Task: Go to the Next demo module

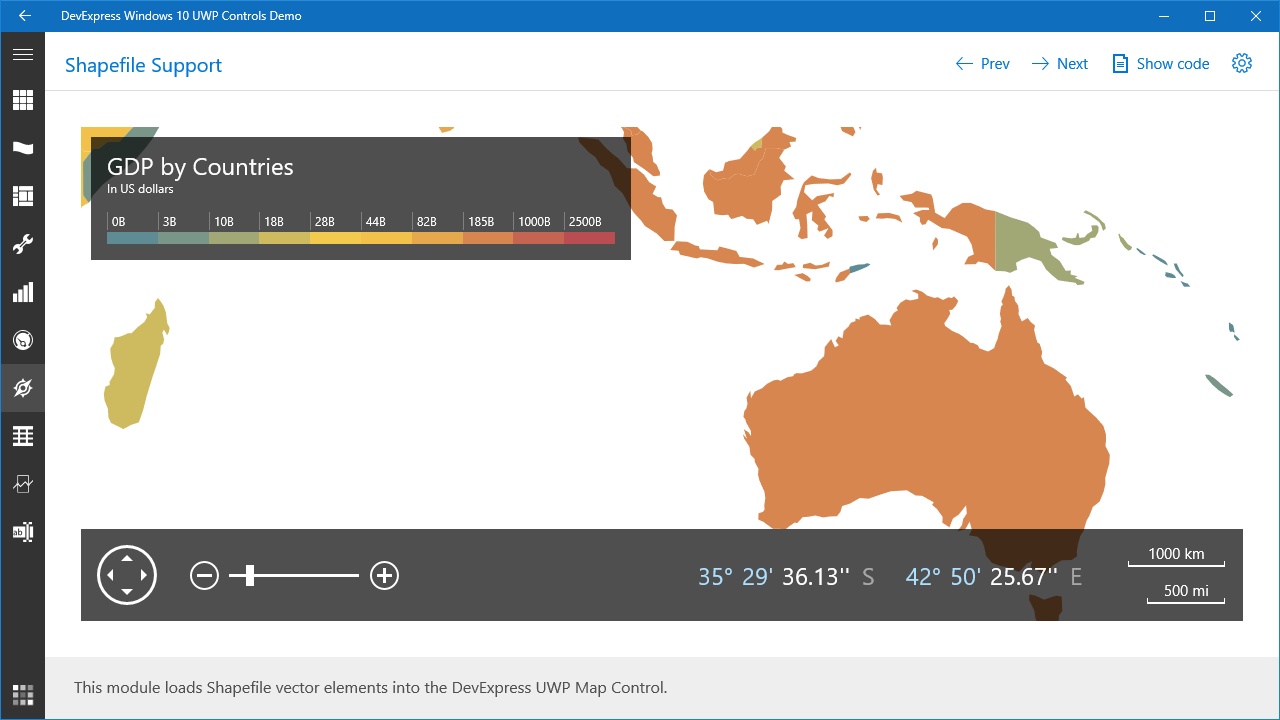Action: (x=1059, y=64)
